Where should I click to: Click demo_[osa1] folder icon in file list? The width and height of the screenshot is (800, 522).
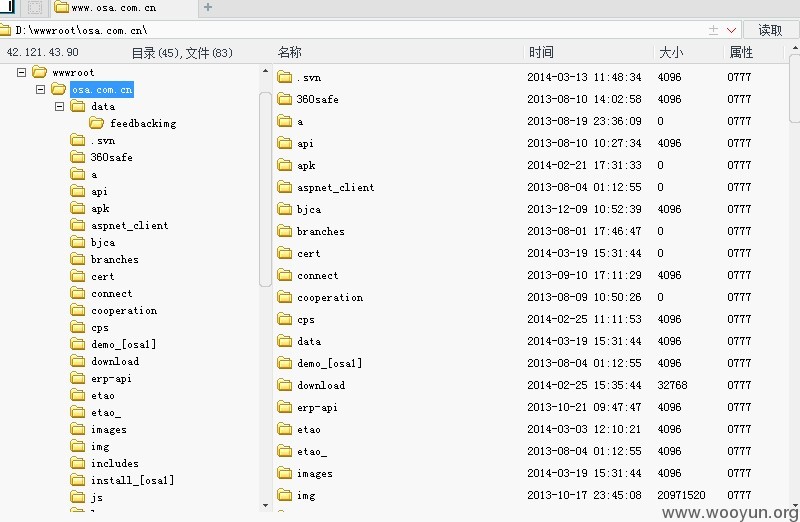pyautogui.click(x=284, y=363)
